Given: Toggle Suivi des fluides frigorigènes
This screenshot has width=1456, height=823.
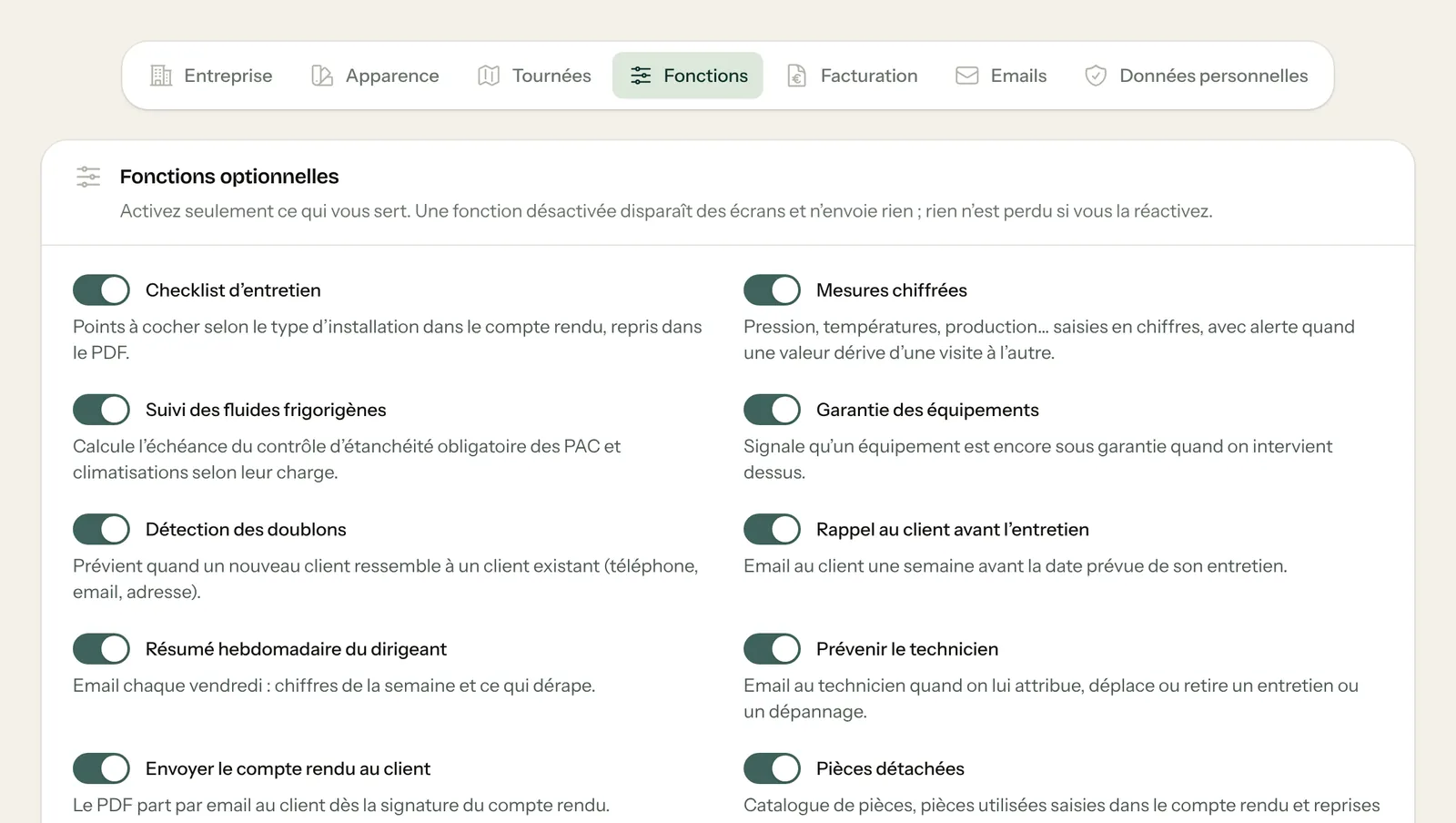Looking at the screenshot, I should click(x=101, y=410).
